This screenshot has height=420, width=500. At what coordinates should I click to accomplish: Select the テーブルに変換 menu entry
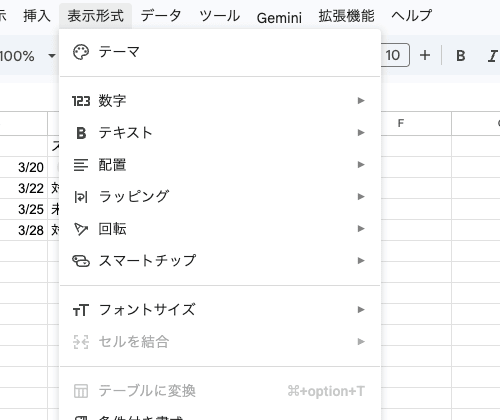point(220,391)
